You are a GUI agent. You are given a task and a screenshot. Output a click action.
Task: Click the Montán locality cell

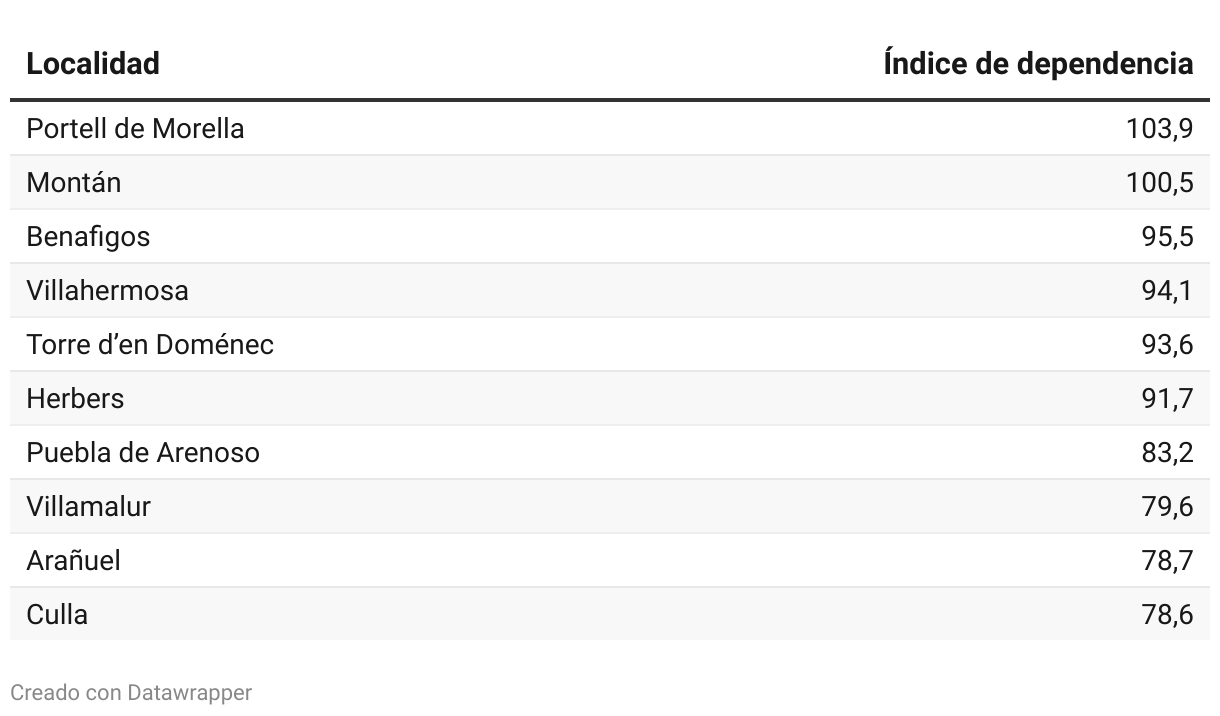coord(74,183)
